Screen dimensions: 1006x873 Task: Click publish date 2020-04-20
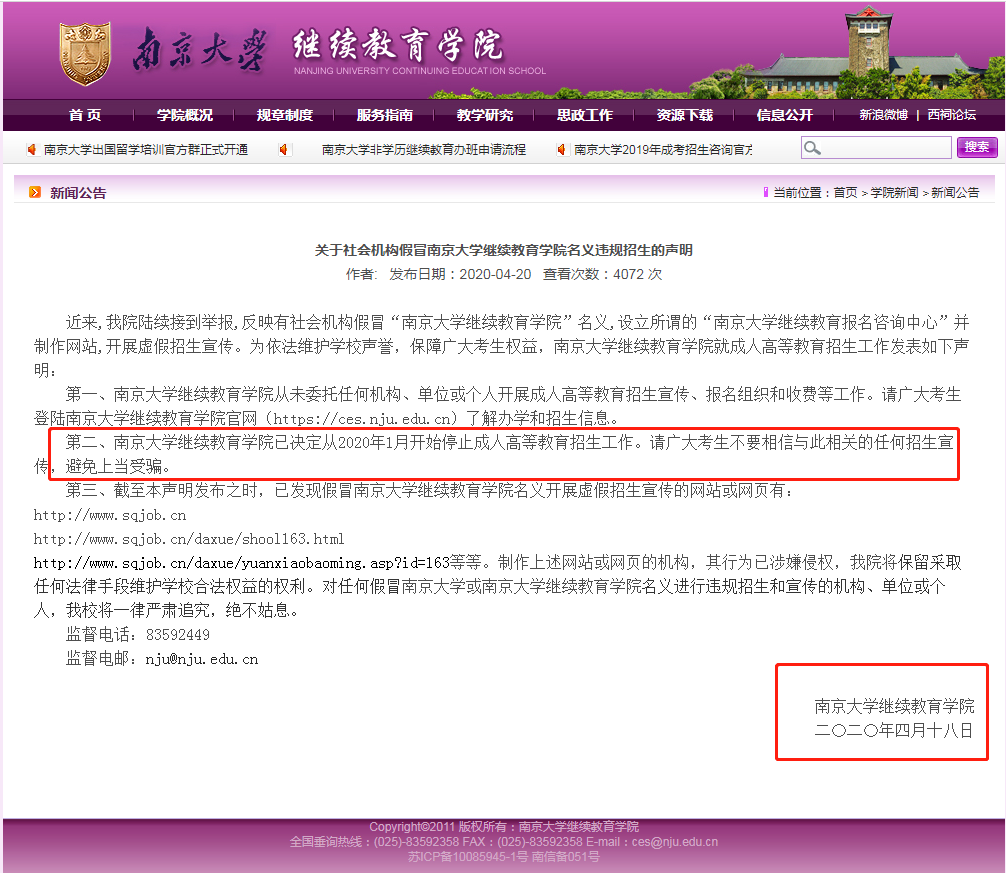click(495, 274)
